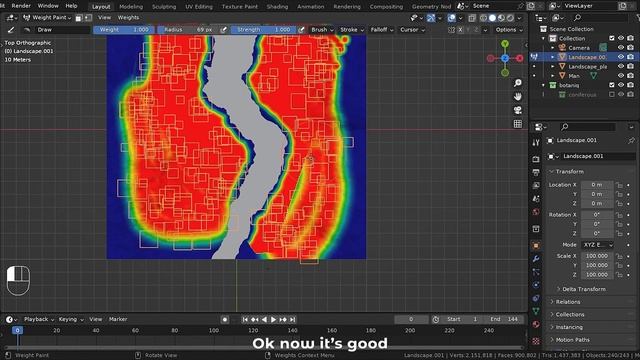Hide Camera with its eye icon
The height and width of the screenshot is (360, 640).
coord(621,48)
